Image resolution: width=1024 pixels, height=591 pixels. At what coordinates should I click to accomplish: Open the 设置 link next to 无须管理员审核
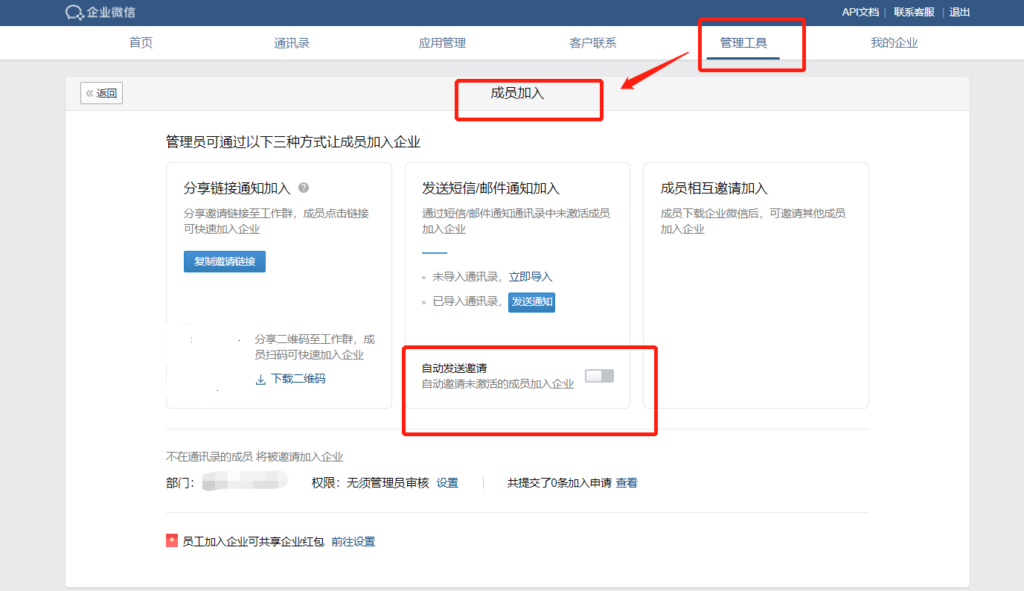click(x=447, y=483)
